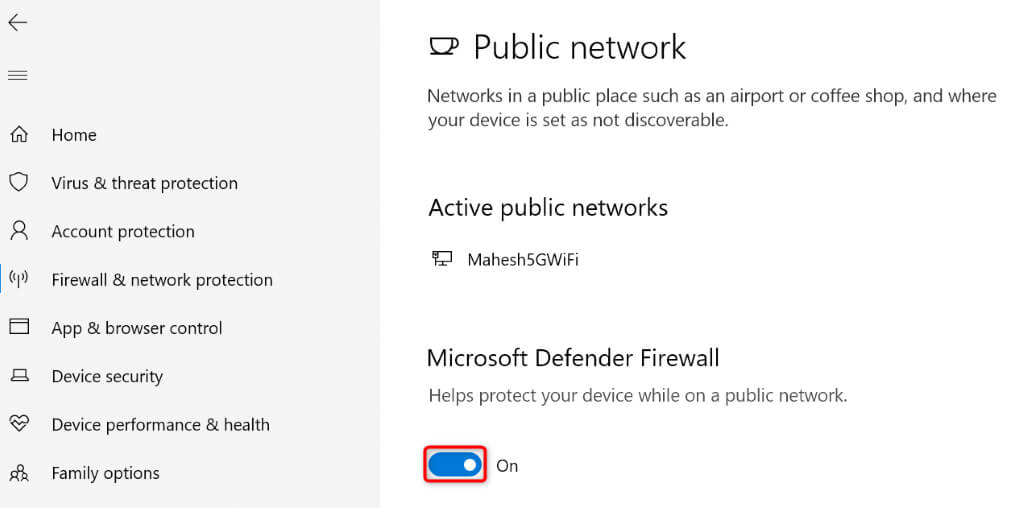This screenshot has height=508, width=1024.
Task: Go to Firewall & network protection
Action: point(162,280)
